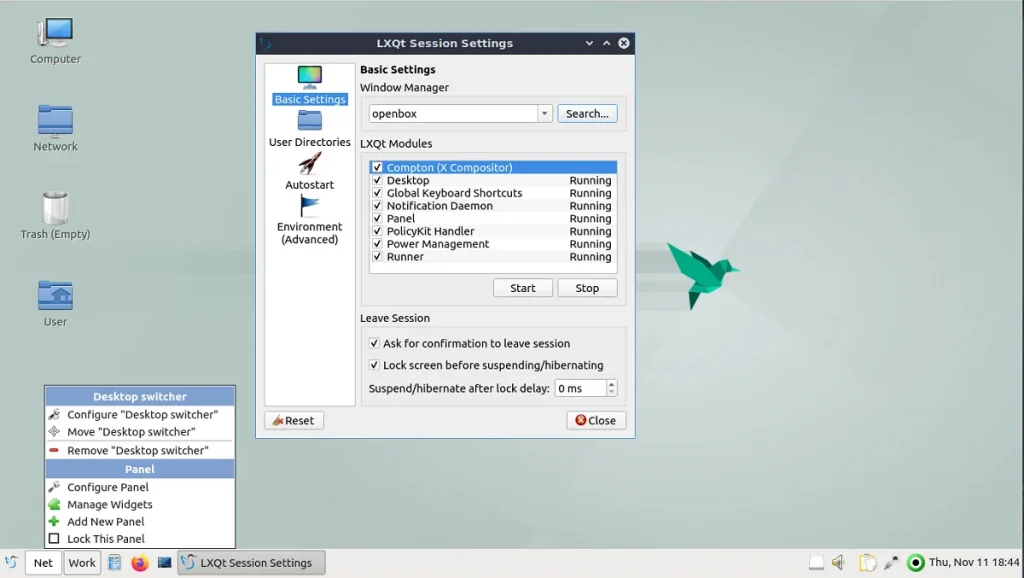Click the Search... button
This screenshot has height=578, width=1024.
point(587,114)
